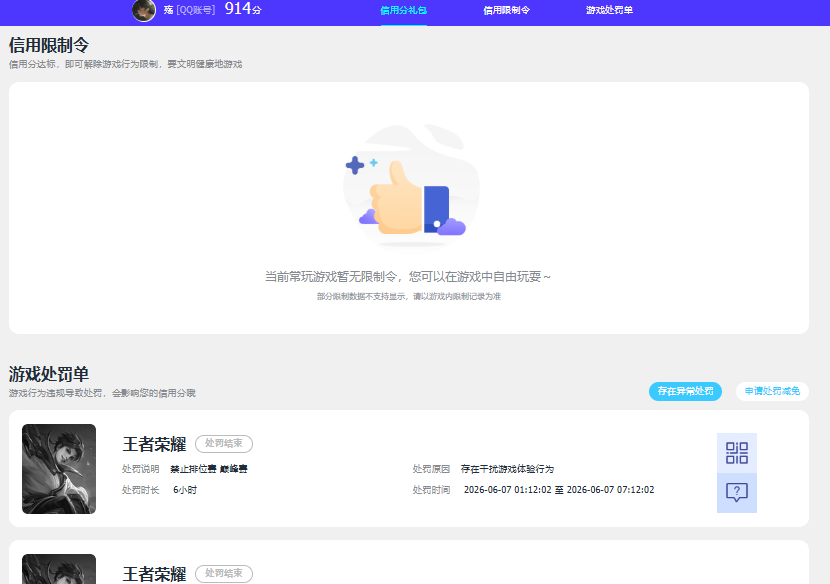Open the hero thumbnail on first penalty card
The image size is (830, 584).
59,469
